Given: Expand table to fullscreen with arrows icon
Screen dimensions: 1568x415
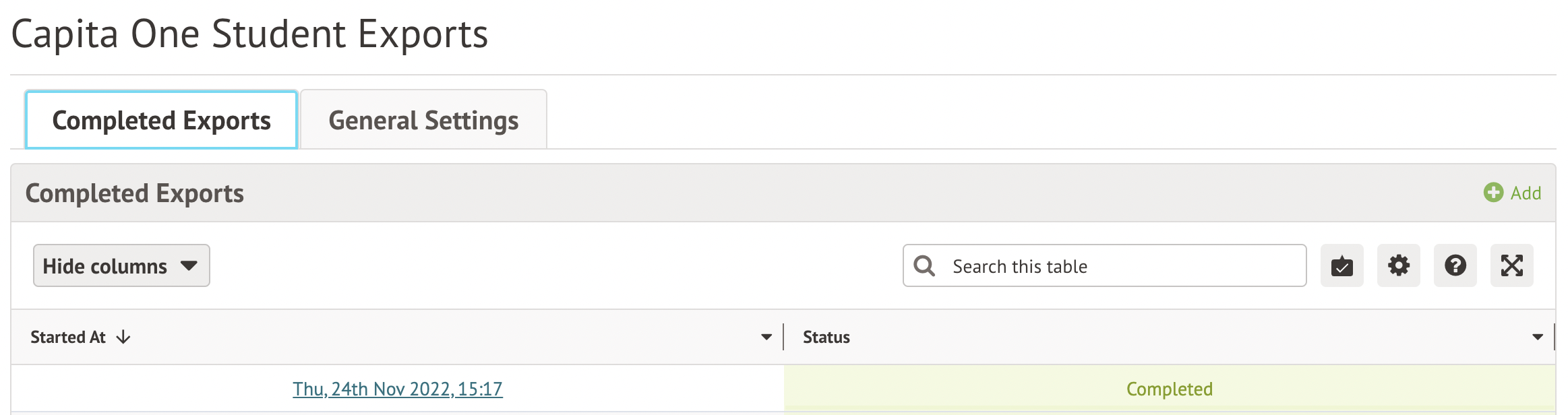Looking at the screenshot, I should click(1511, 266).
